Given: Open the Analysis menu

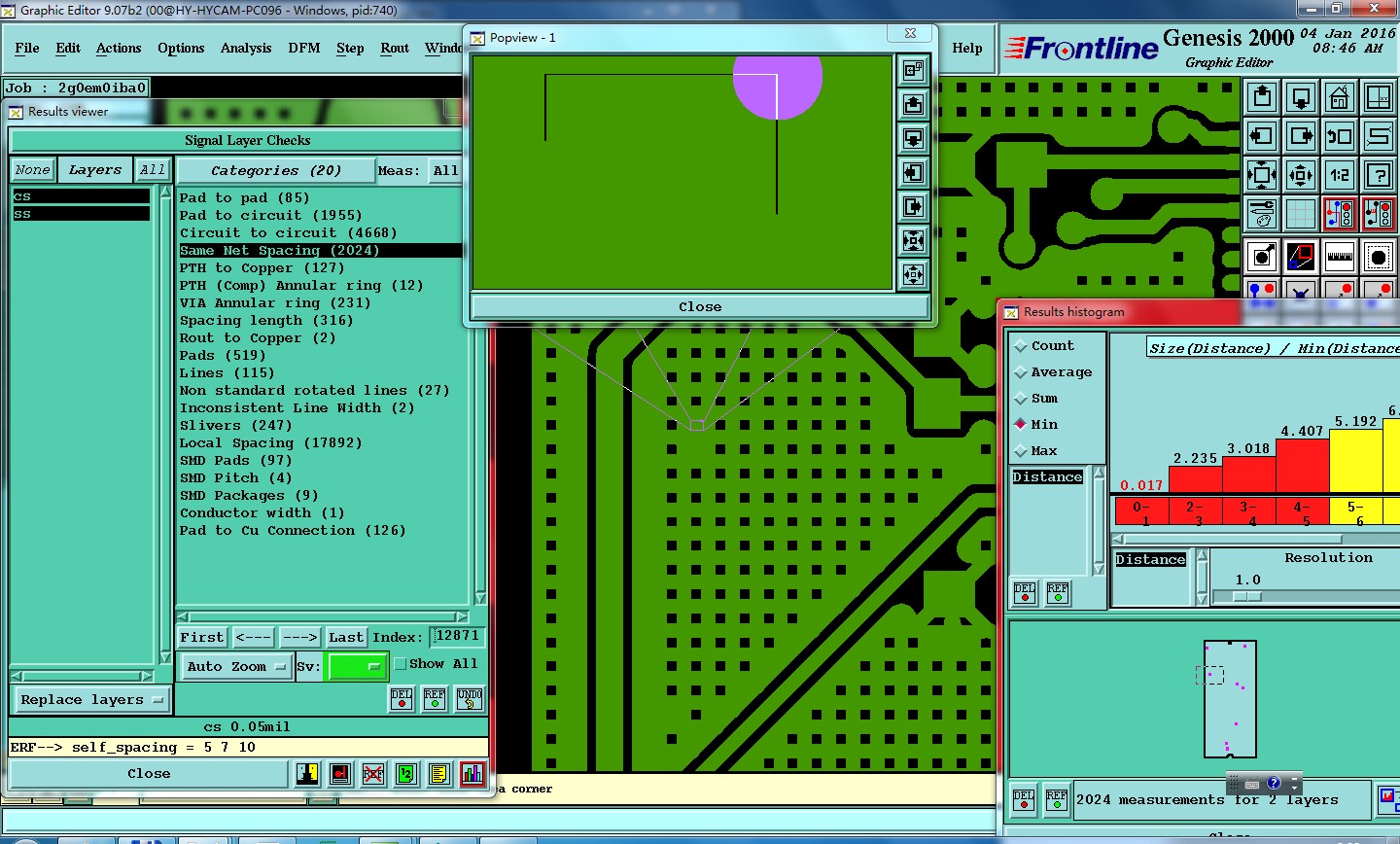Looking at the screenshot, I should pos(246,48).
